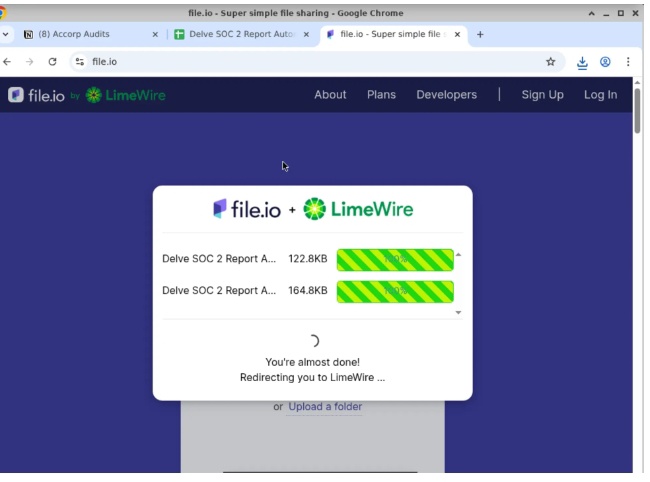Open site information icon in address bar
This screenshot has height=482, width=650.
(x=80, y=62)
